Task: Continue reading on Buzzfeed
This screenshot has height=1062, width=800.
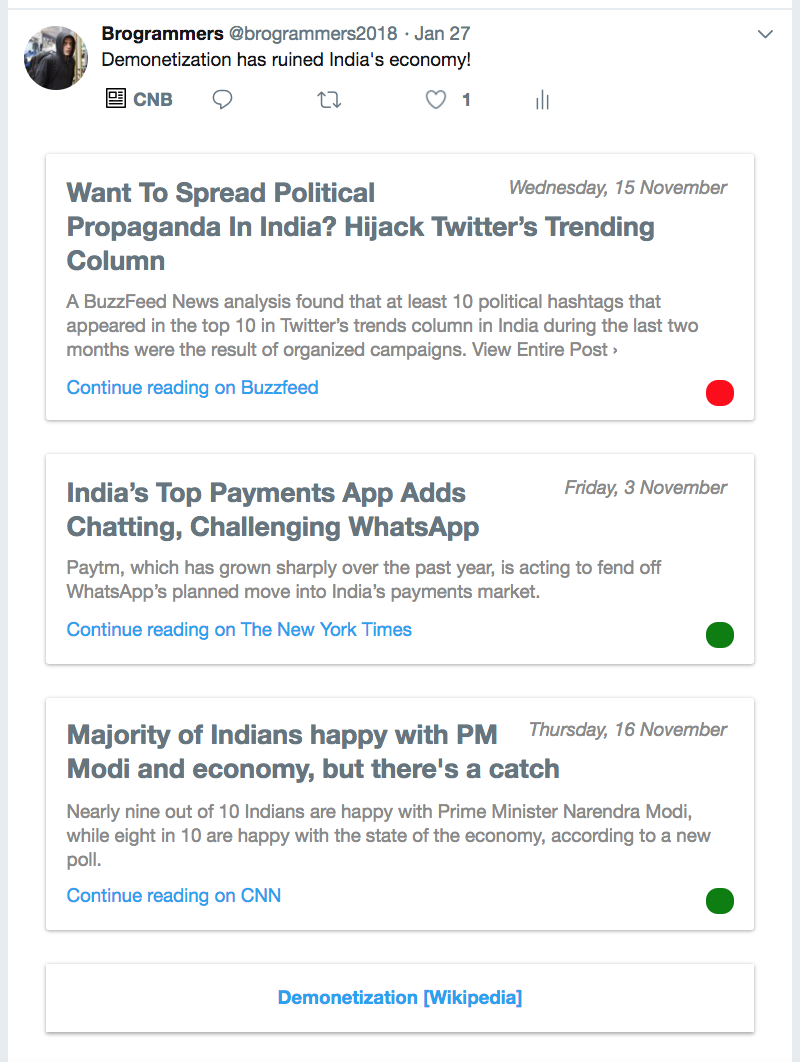Action: (192, 387)
